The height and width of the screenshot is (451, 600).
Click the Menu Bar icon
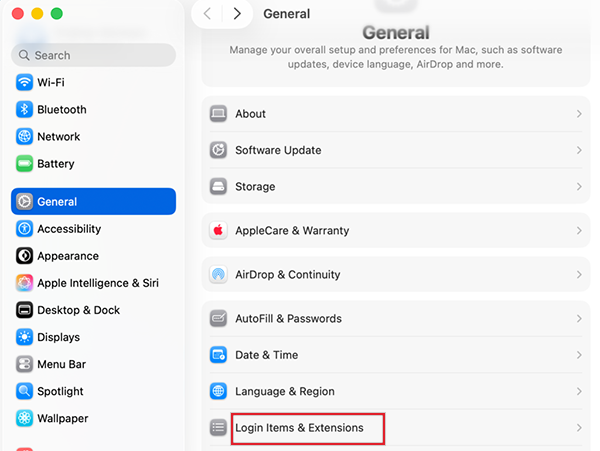(x=24, y=364)
